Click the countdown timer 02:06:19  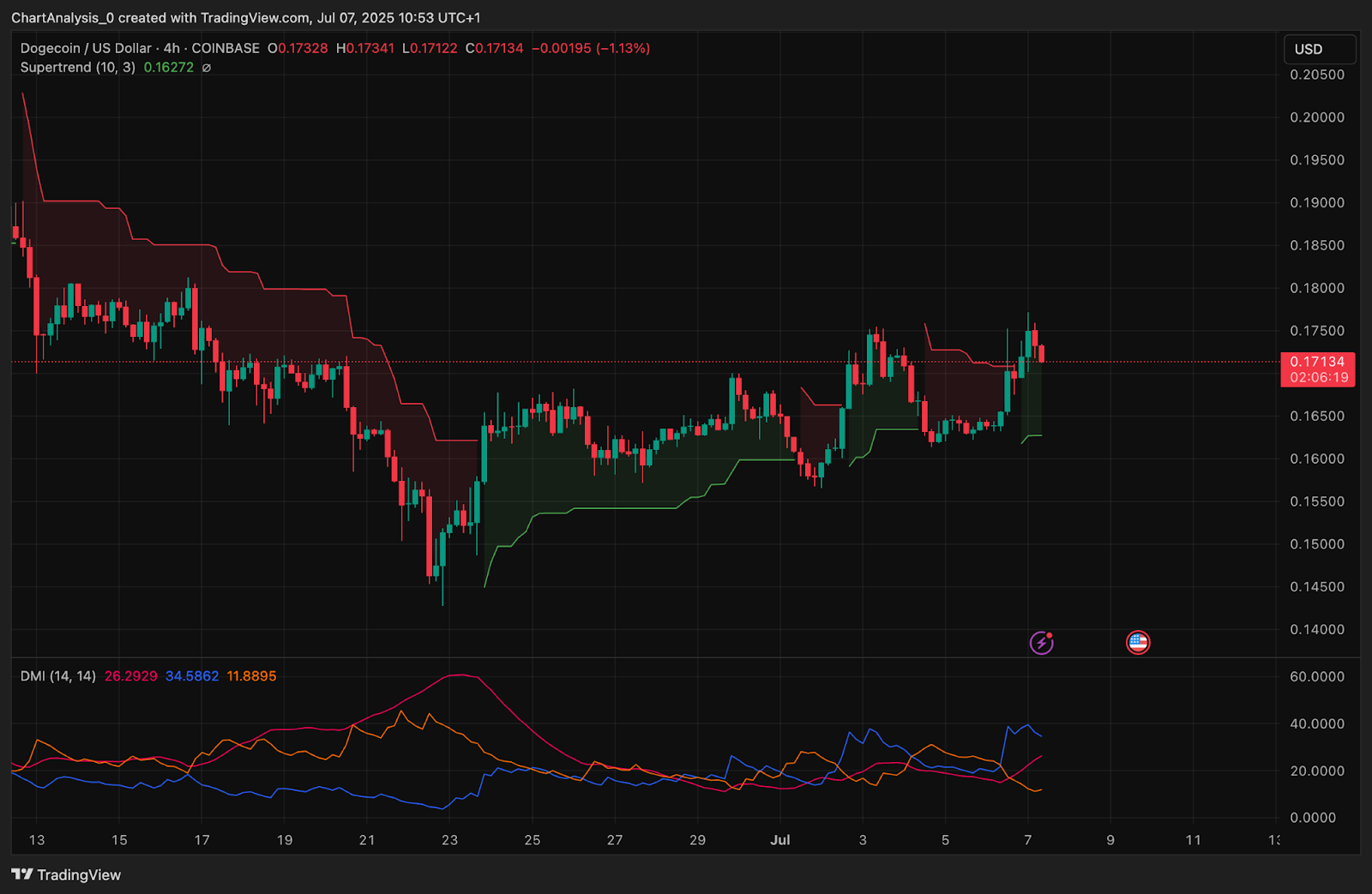[x=1319, y=377]
